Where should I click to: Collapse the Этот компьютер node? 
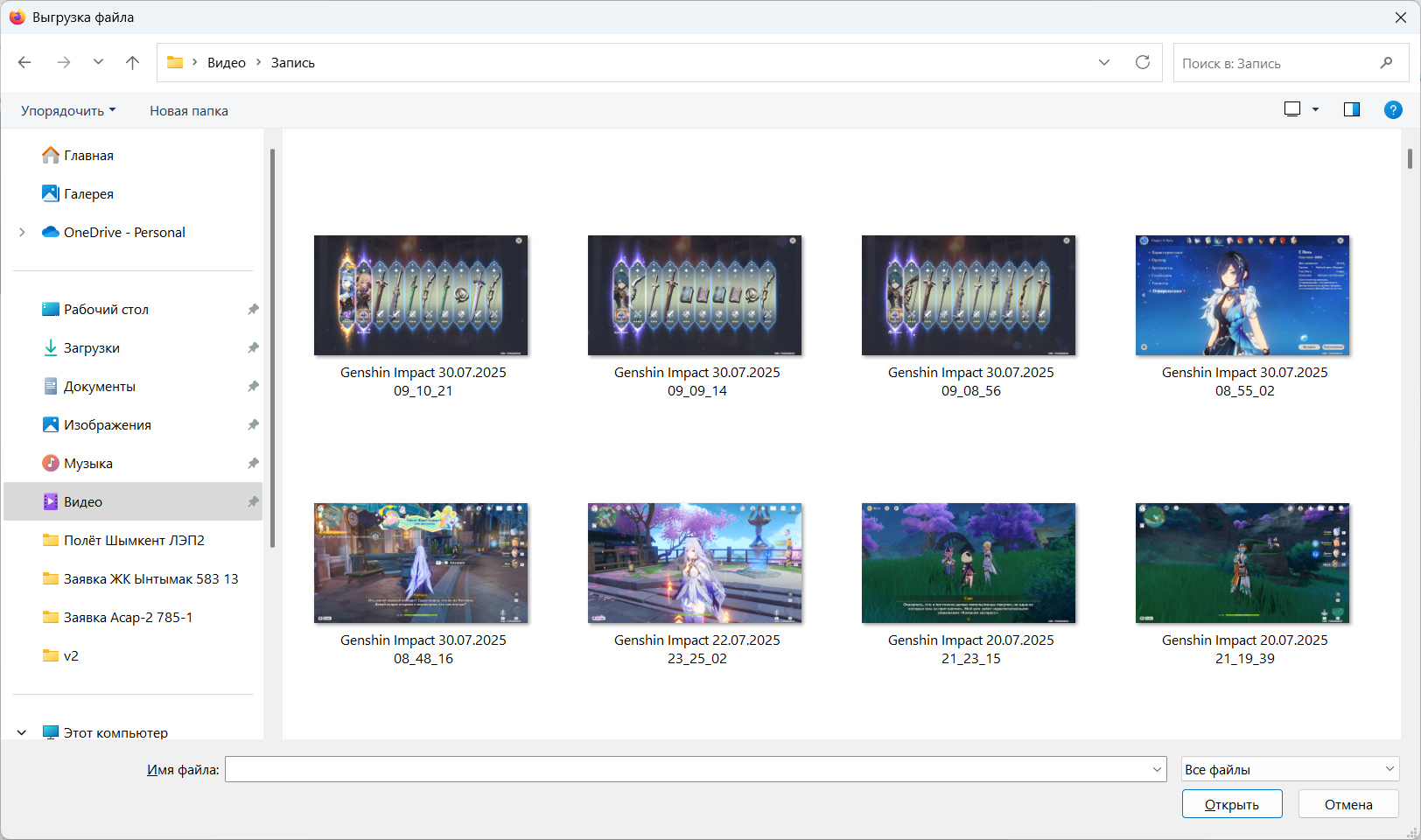point(22,732)
